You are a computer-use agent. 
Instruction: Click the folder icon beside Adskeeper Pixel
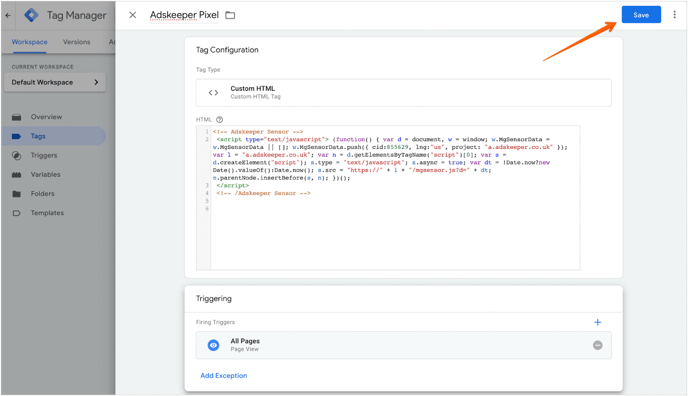[x=230, y=15]
